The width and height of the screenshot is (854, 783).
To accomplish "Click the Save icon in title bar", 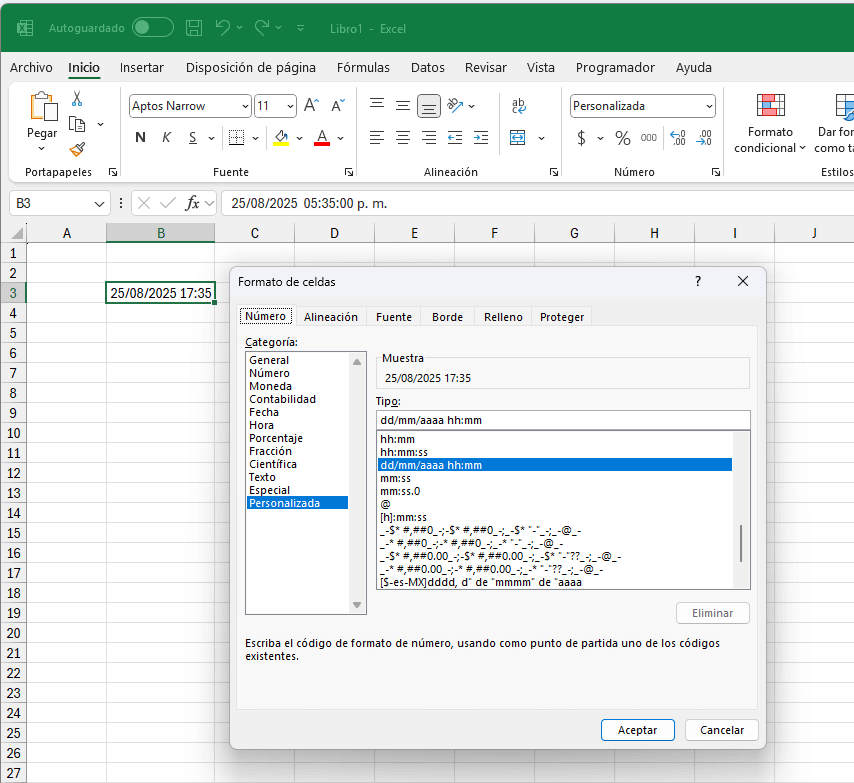I will tap(194, 28).
